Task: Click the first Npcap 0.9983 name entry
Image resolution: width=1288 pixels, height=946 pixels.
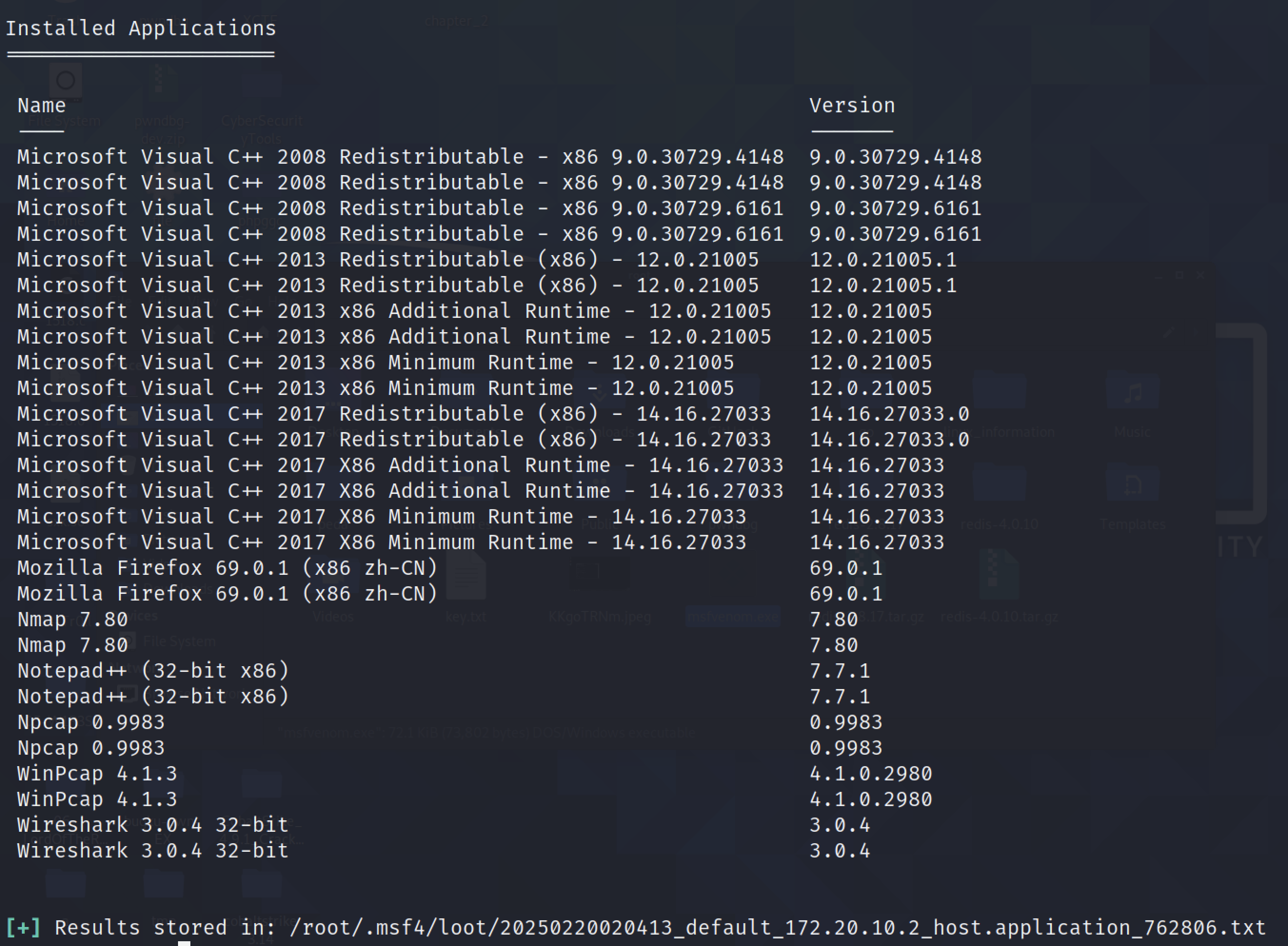Action: (90, 722)
